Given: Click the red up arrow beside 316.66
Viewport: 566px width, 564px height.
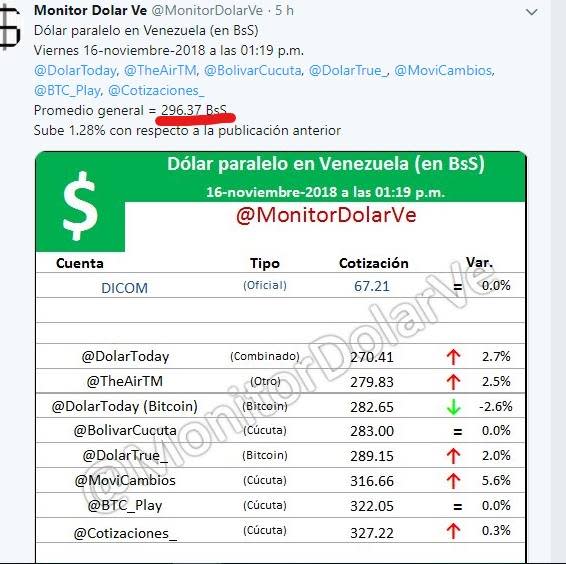Looking at the screenshot, I should point(453,481).
